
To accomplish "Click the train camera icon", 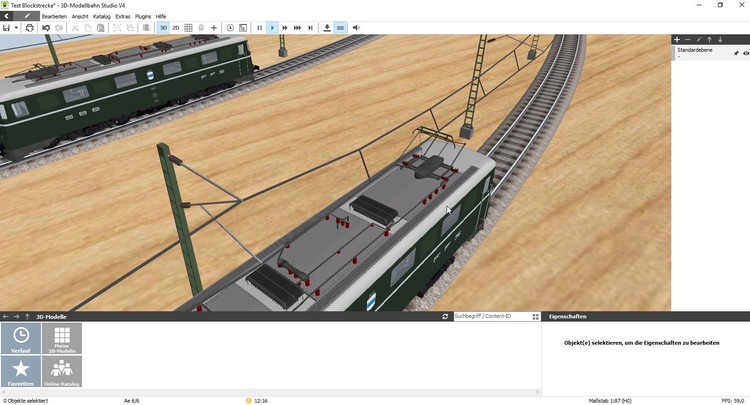I will click(x=201, y=28).
